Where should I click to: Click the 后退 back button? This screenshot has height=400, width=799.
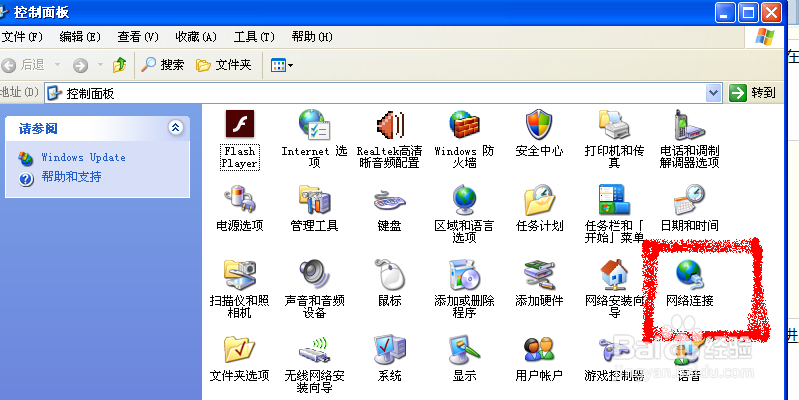coord(23,65)
